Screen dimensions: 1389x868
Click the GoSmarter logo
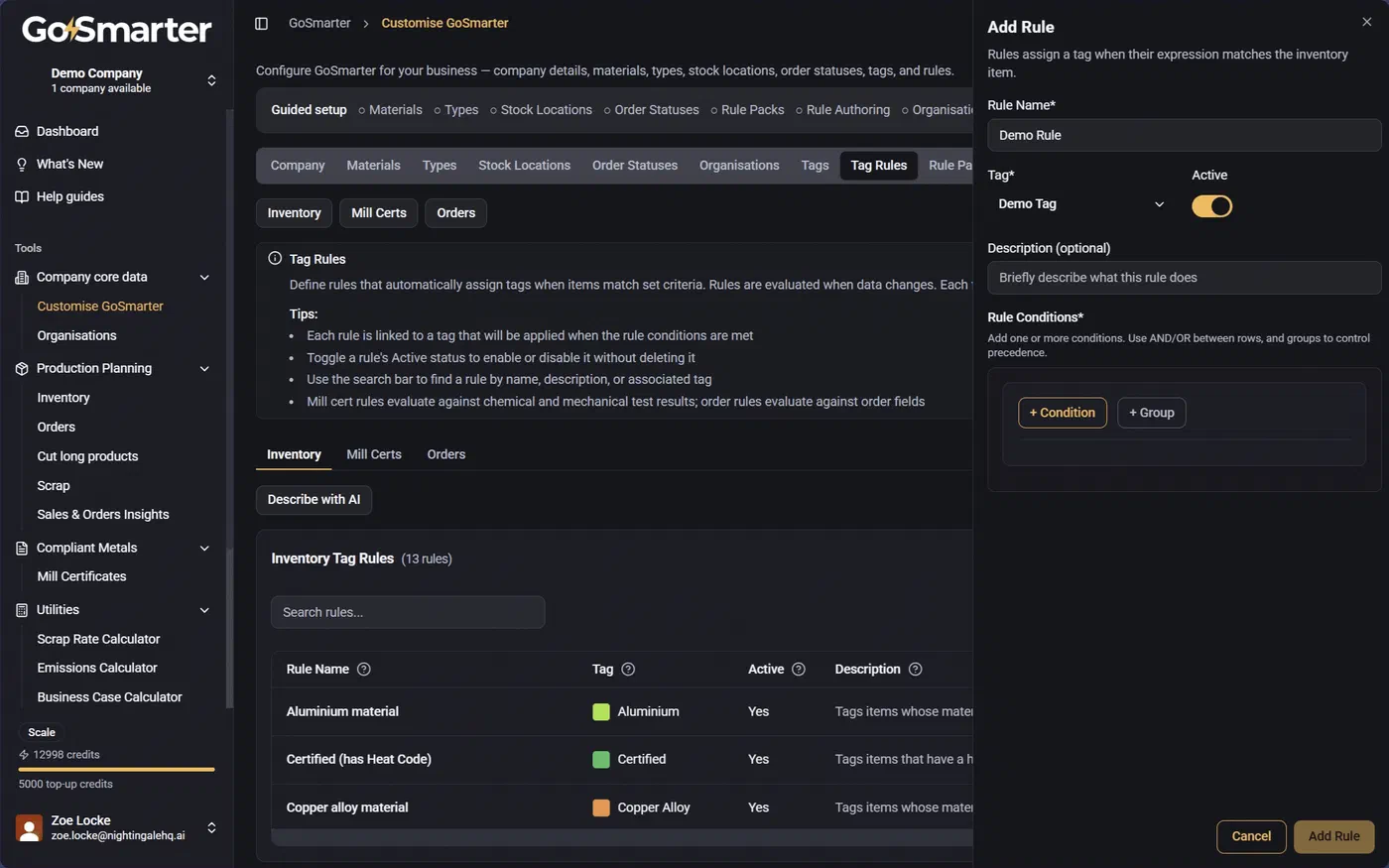pyautogui.click(x=117, y=30)
